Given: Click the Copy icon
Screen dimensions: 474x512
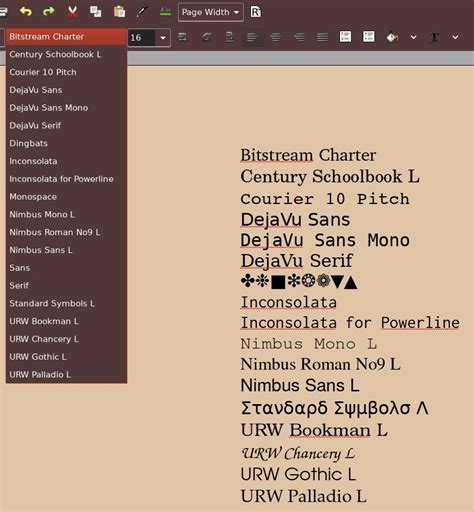Looking at the screenshot, I should [96, 12].
